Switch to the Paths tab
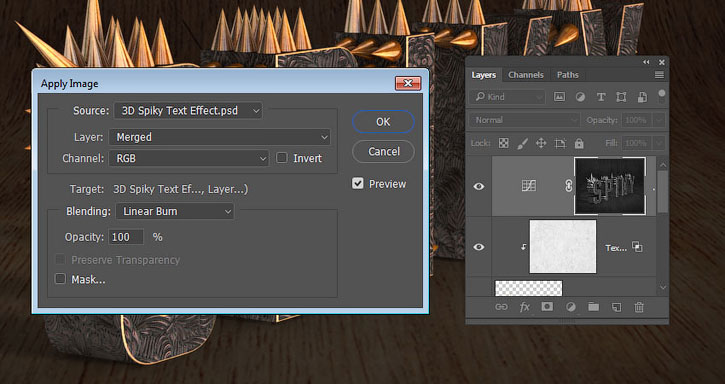725x384 pixels. point(567,75)
